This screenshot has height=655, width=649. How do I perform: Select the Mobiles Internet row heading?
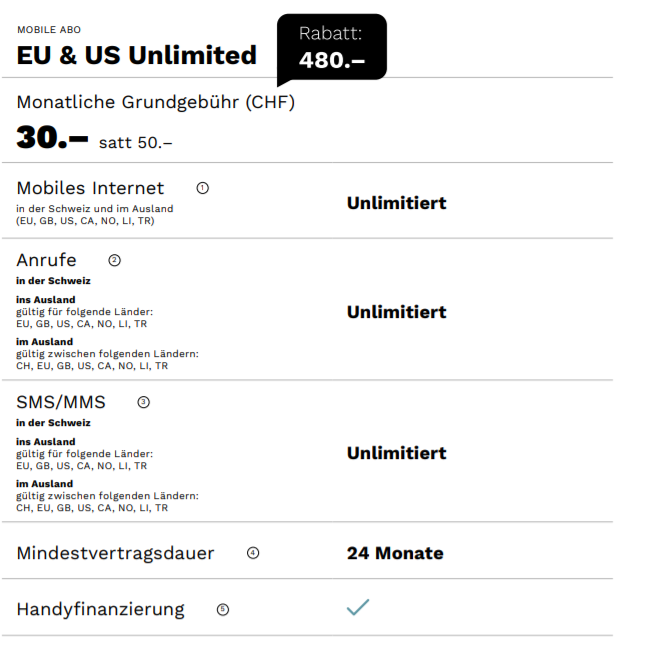[x=90, y=188]
